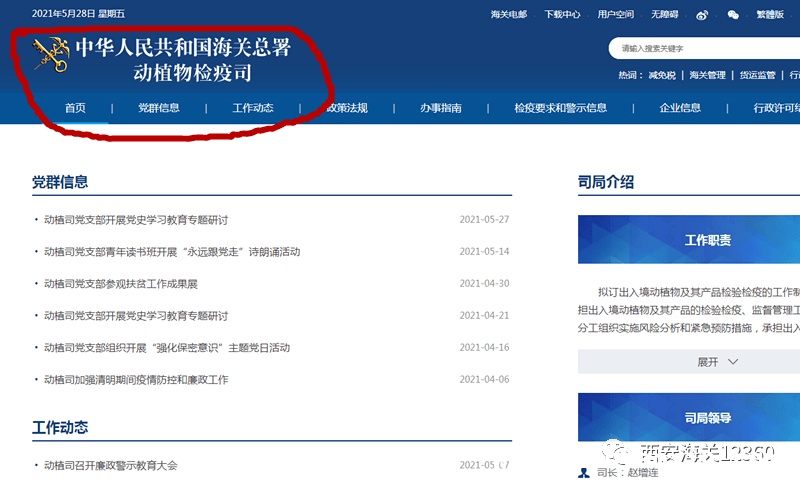800x488 pixels.
Task: Open the 工作职责 banner
Action: (689, 239)
